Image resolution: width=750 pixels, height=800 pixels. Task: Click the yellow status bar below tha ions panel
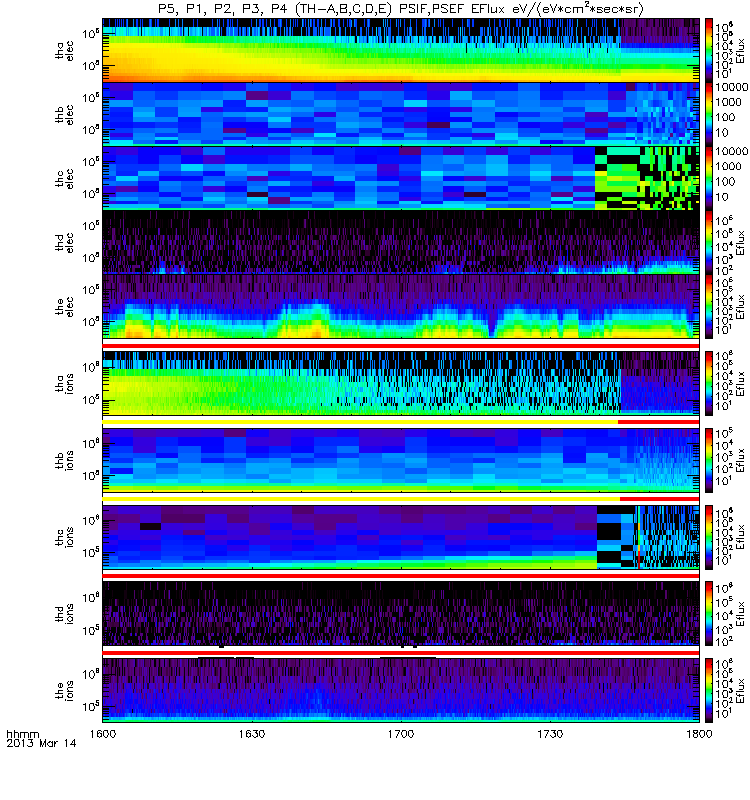point(360,422)
